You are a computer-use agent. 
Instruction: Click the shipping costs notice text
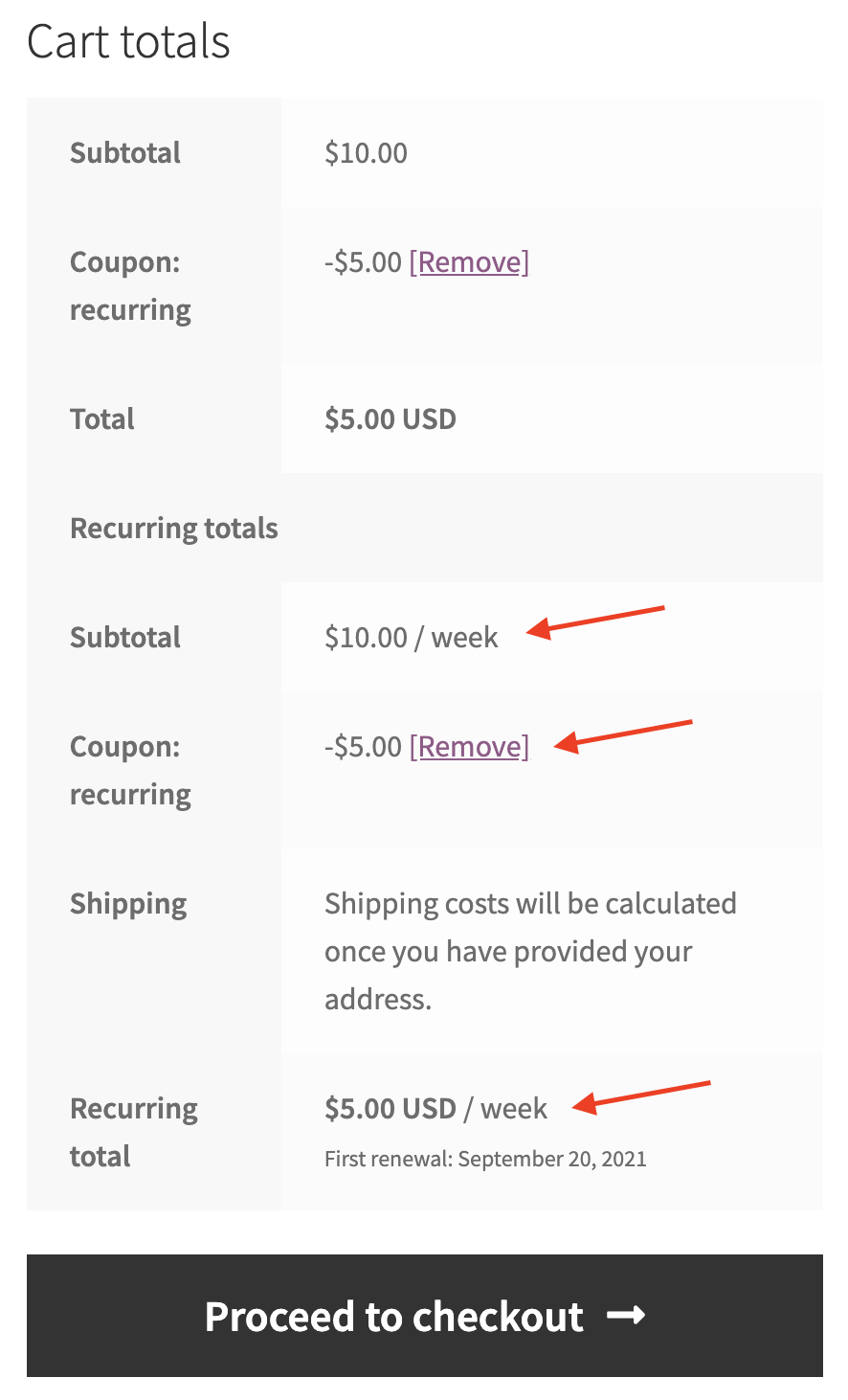(x=529, y=951)
